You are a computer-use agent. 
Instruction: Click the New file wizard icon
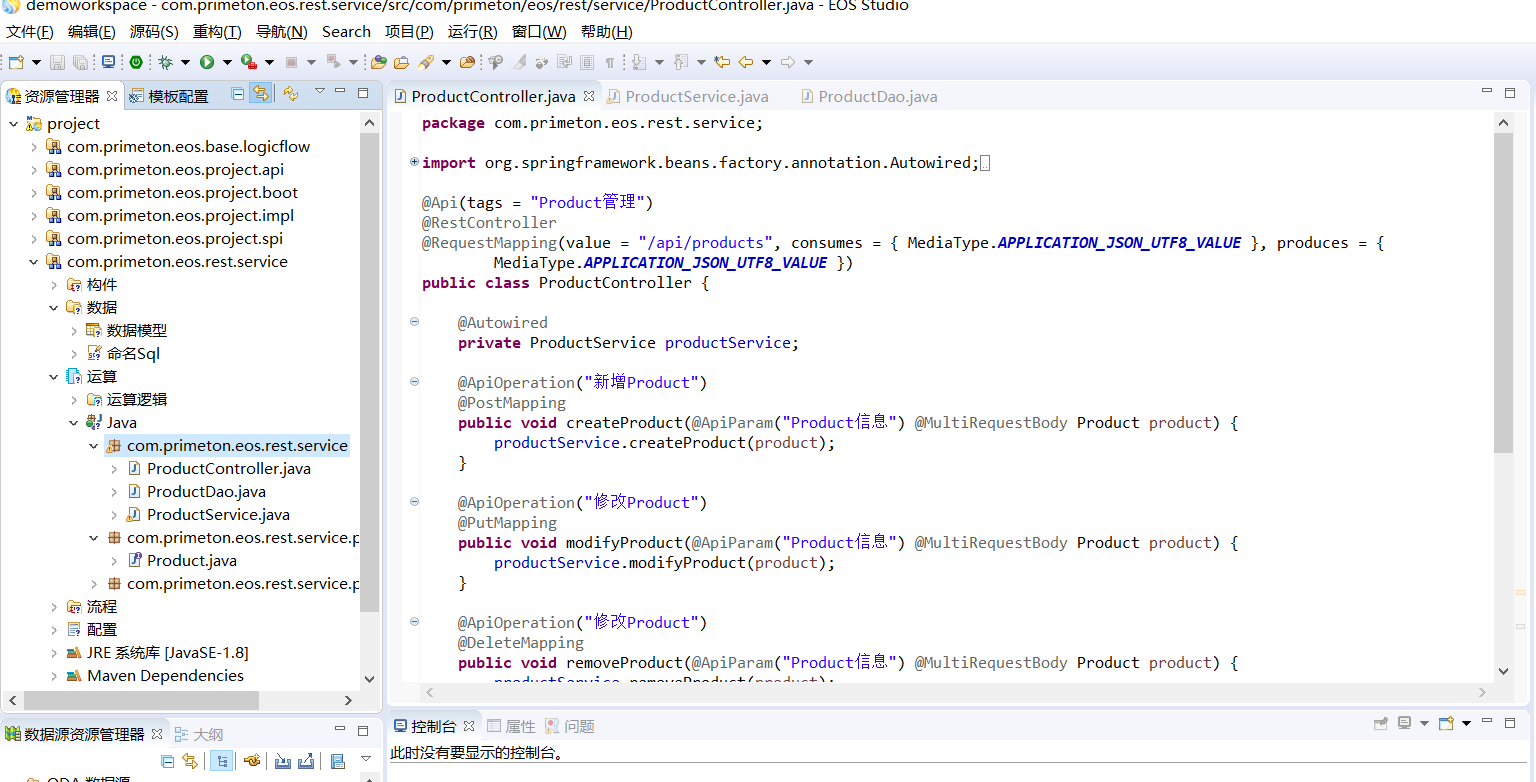[x=16, y=62]
